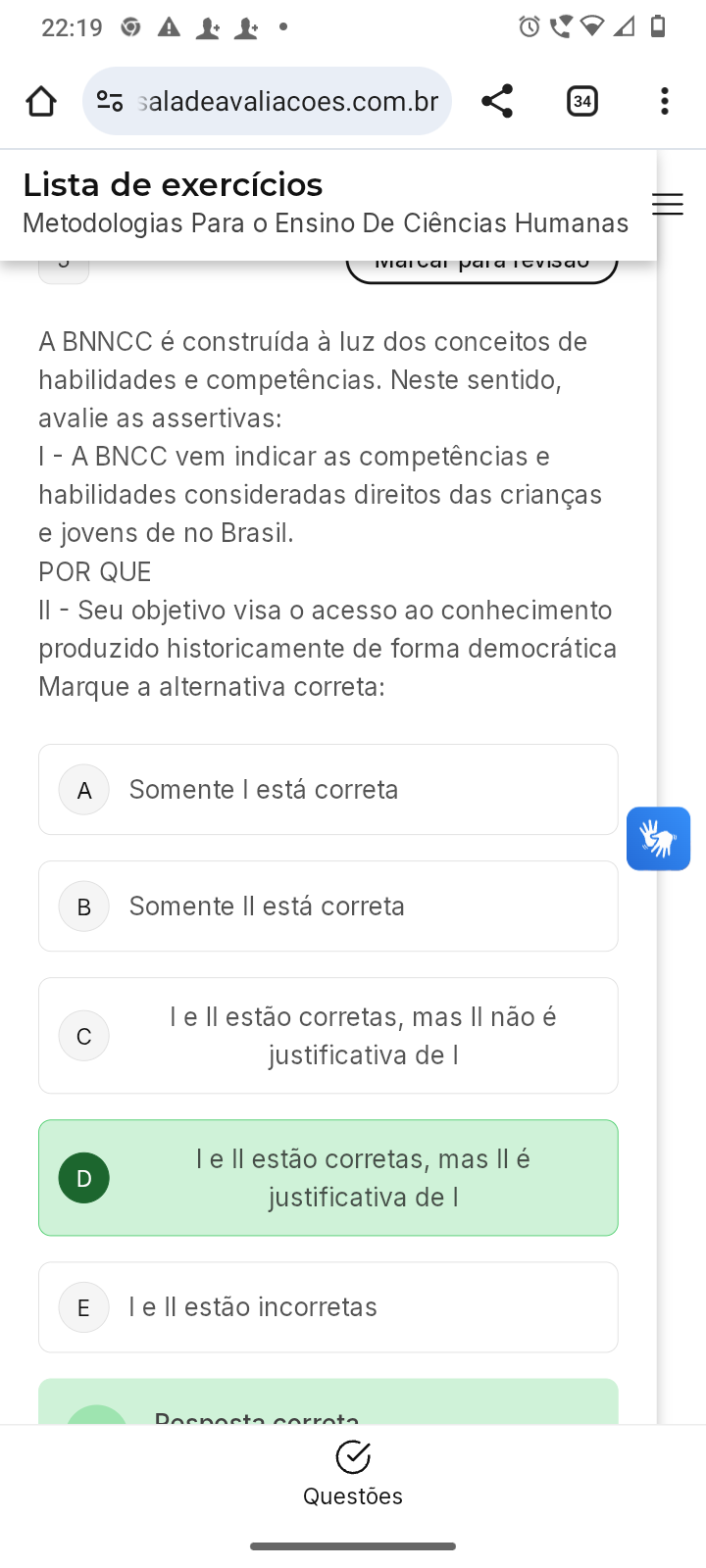Select option A circle letter
Image resolution: width=706 pixels, height=1568 pixels.
point(84,790)
